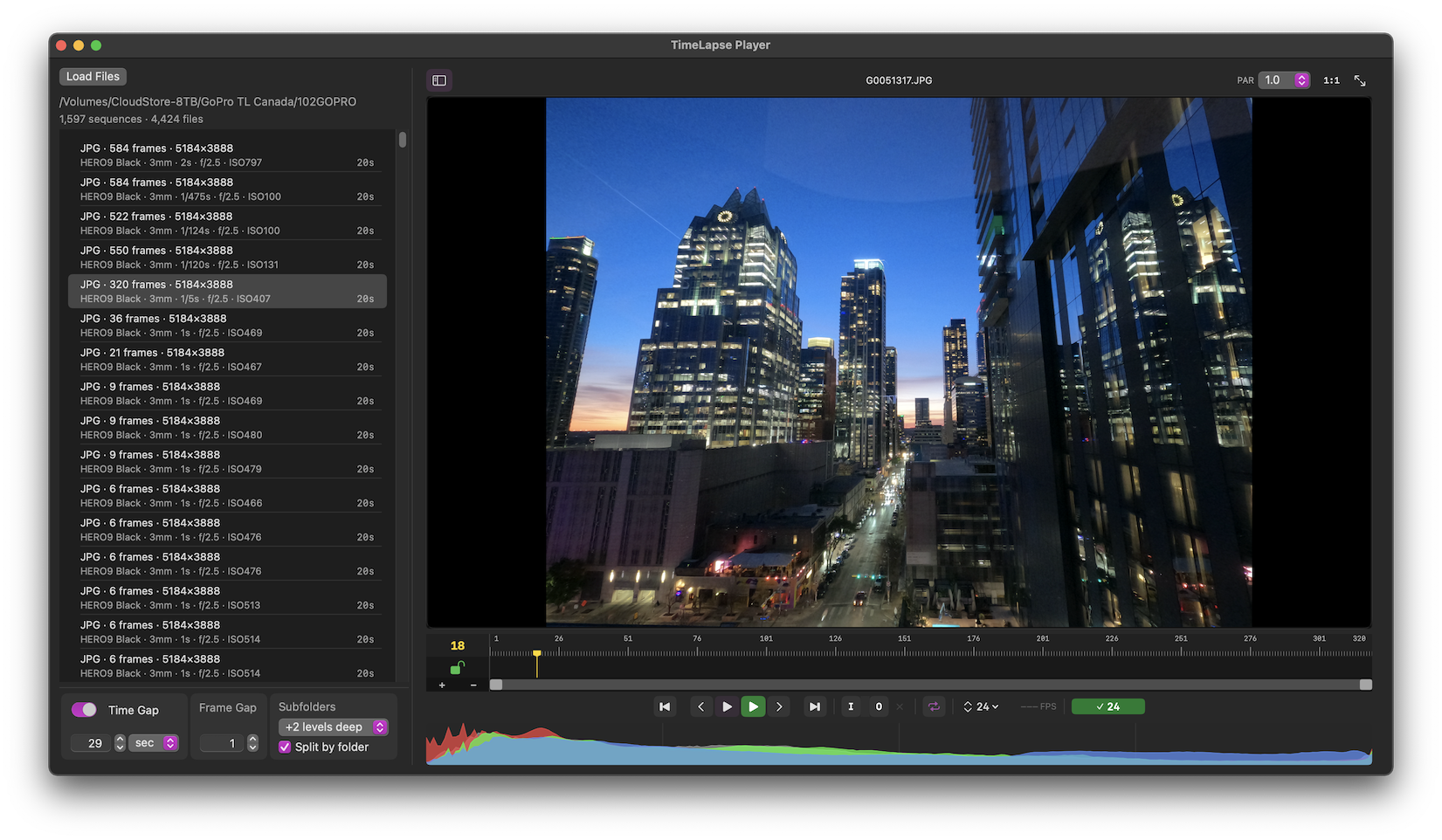Click the image preview of G0051317.JPG
1442x840 pixels.
tap(899, 361)
